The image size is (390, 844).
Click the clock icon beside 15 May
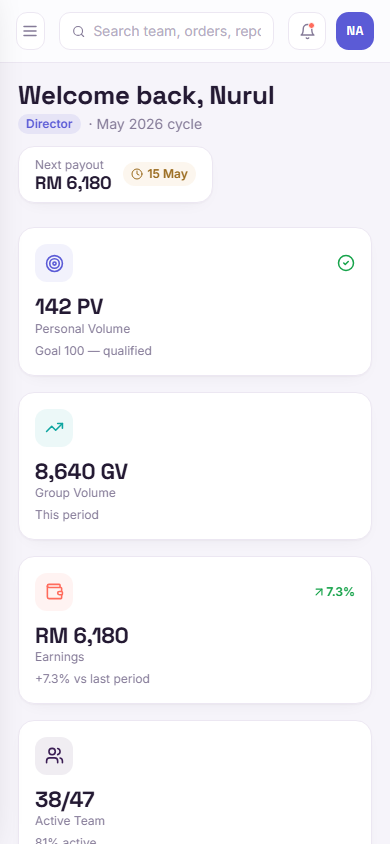(x=137, y=174)
